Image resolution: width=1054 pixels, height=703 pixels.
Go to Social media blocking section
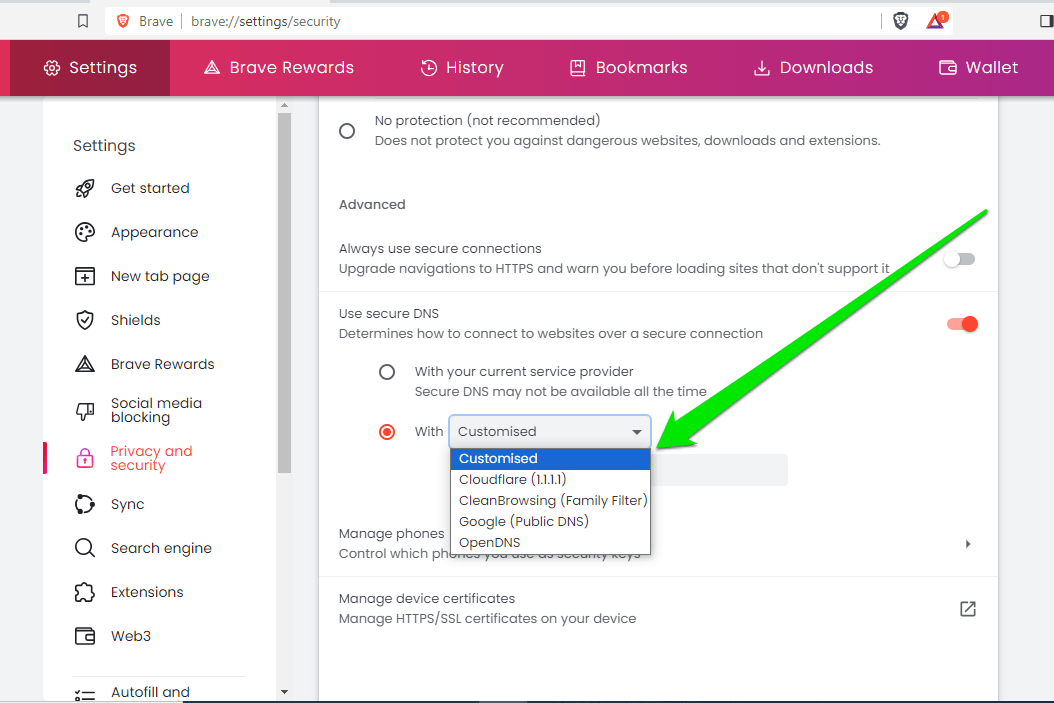[157, 410]
